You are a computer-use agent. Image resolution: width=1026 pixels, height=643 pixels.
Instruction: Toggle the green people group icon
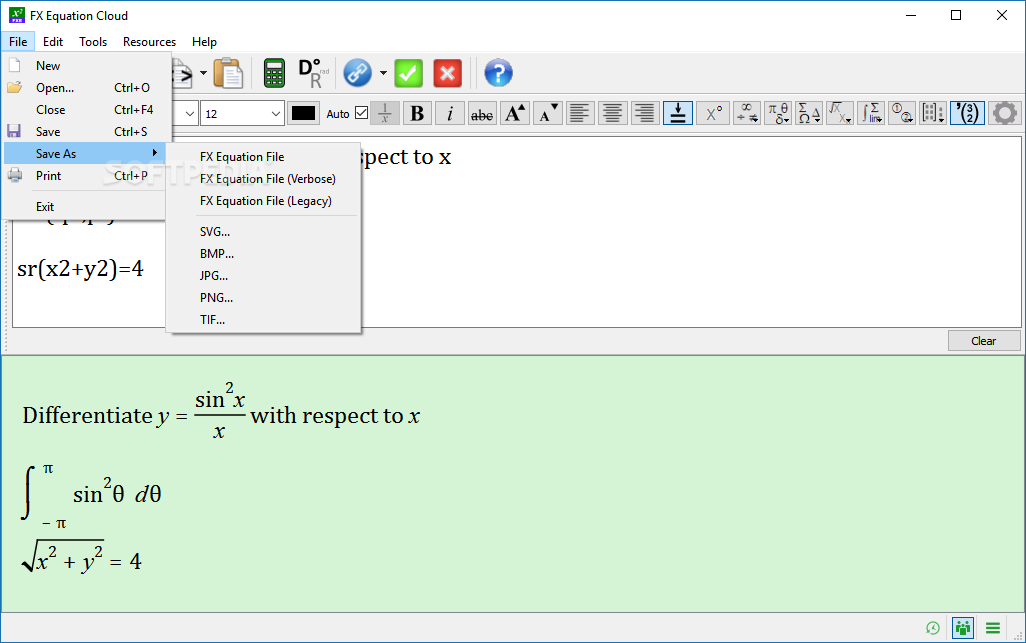click(x=963, y=628)
